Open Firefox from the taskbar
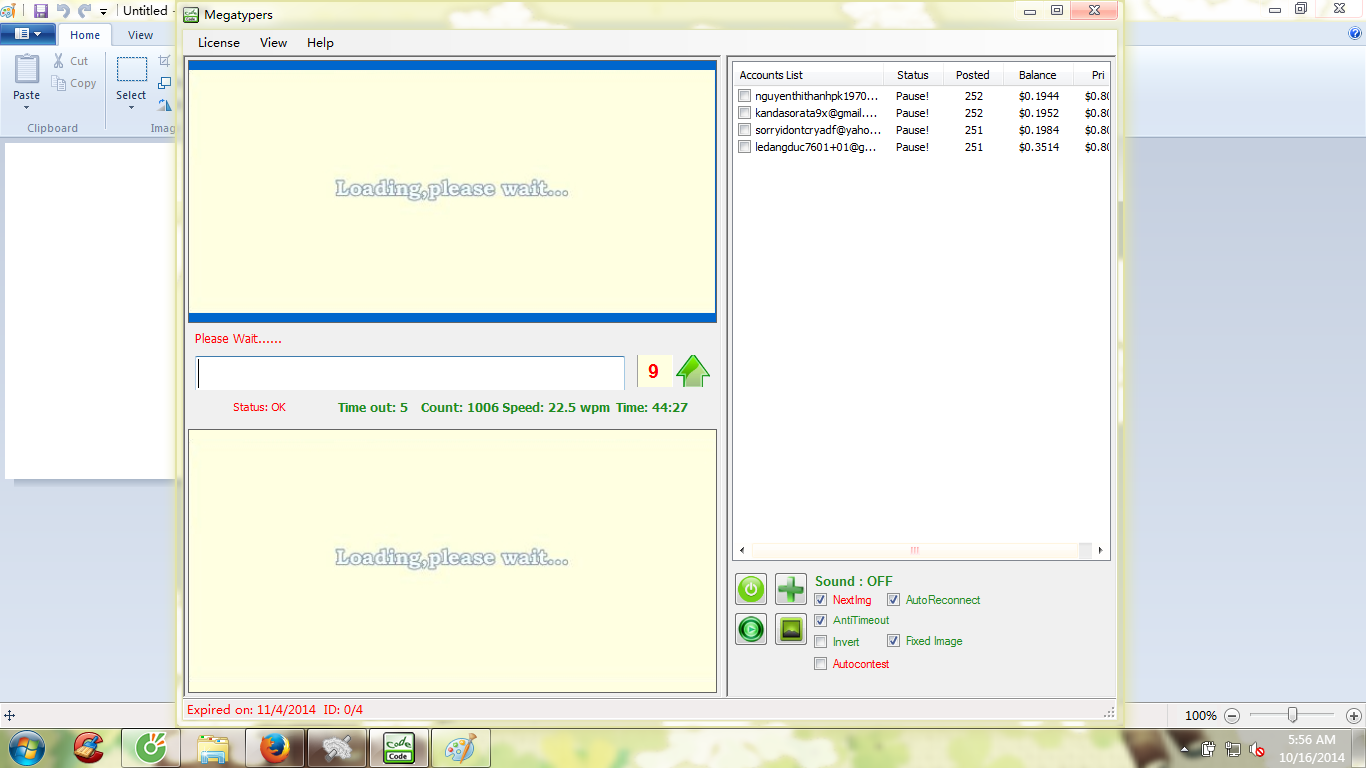 pos(275,748)
